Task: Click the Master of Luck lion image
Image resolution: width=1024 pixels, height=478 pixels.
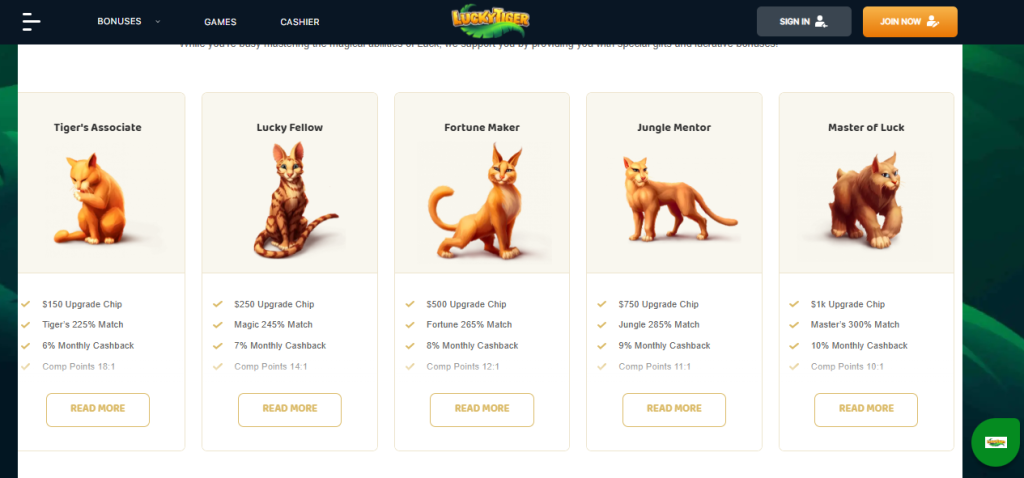Action: point(866,200)
